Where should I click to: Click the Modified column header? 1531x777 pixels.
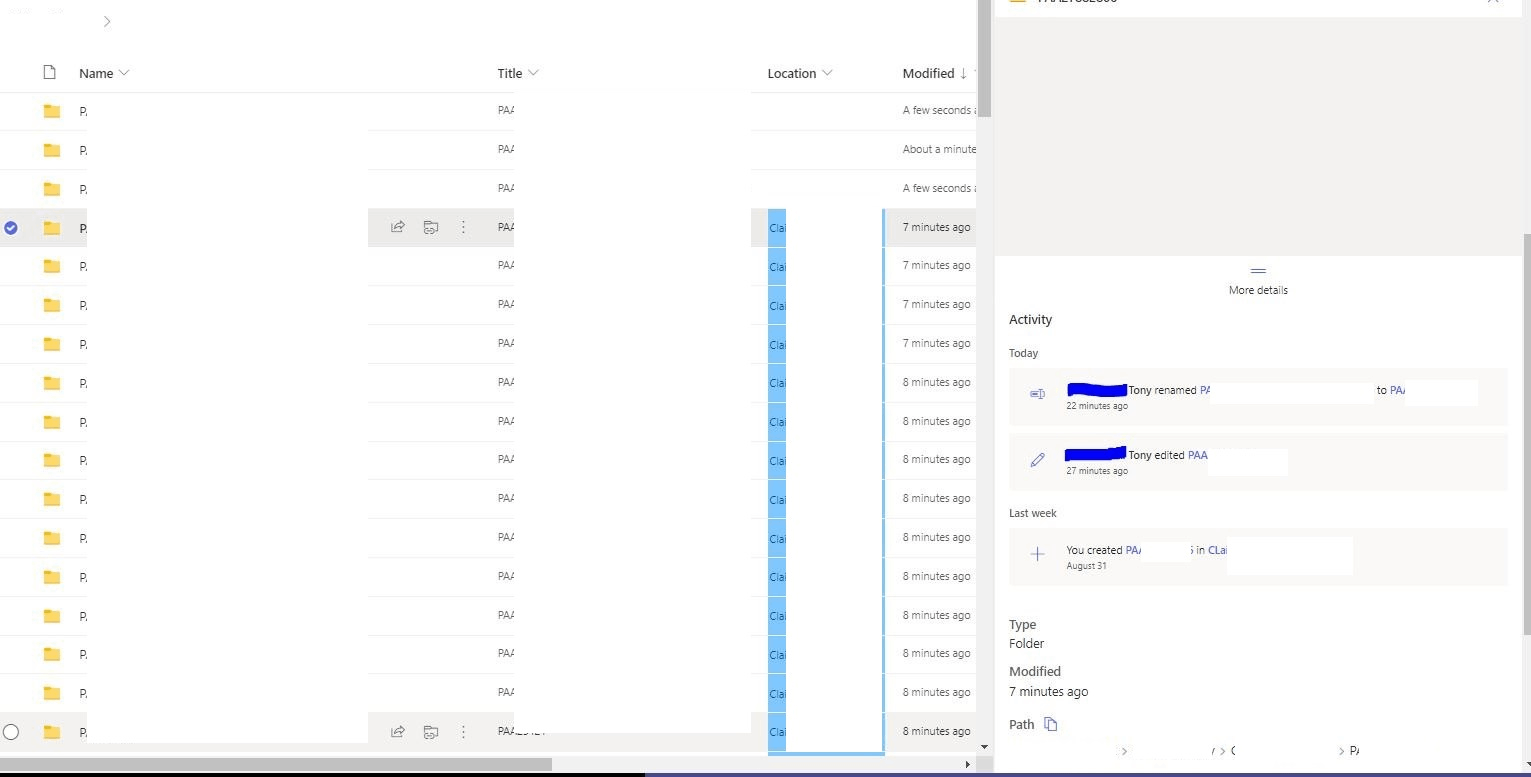pyautogui.click(x=928, y=73)
